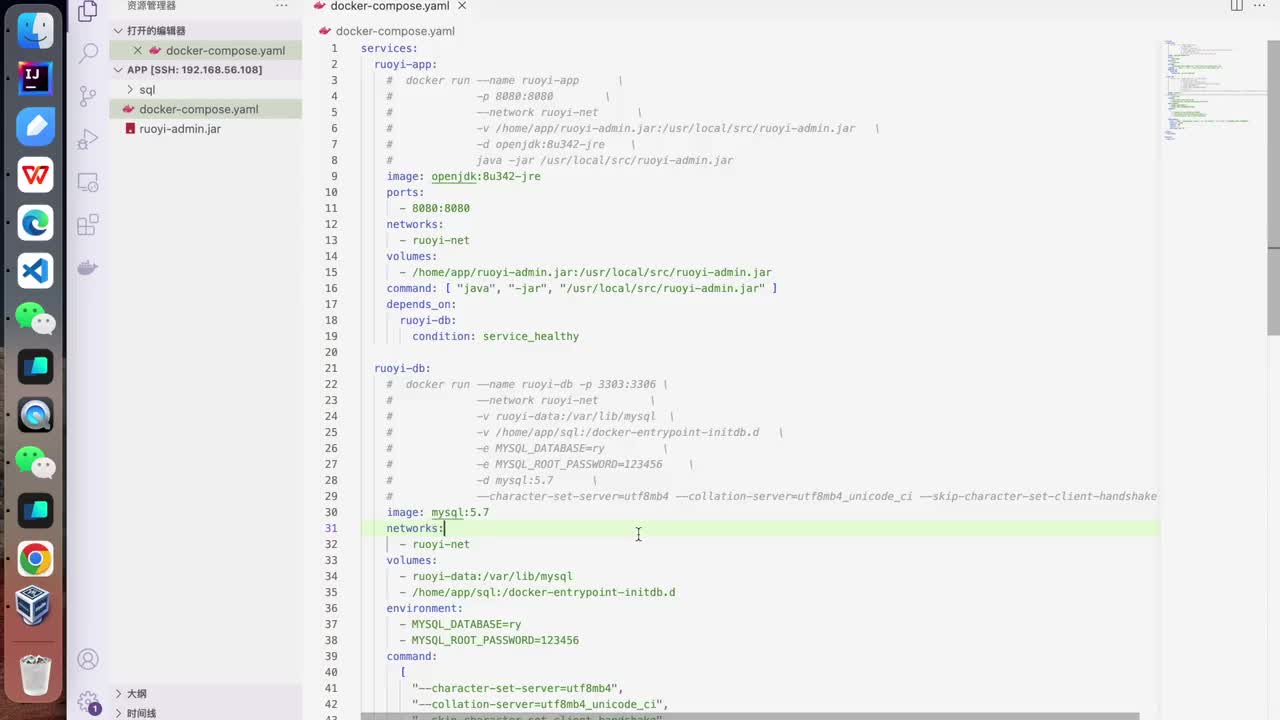Open Google Chrome from the Dock
Image resolution: width=1280 pixels, height=720 pixels.
(35, 559)
